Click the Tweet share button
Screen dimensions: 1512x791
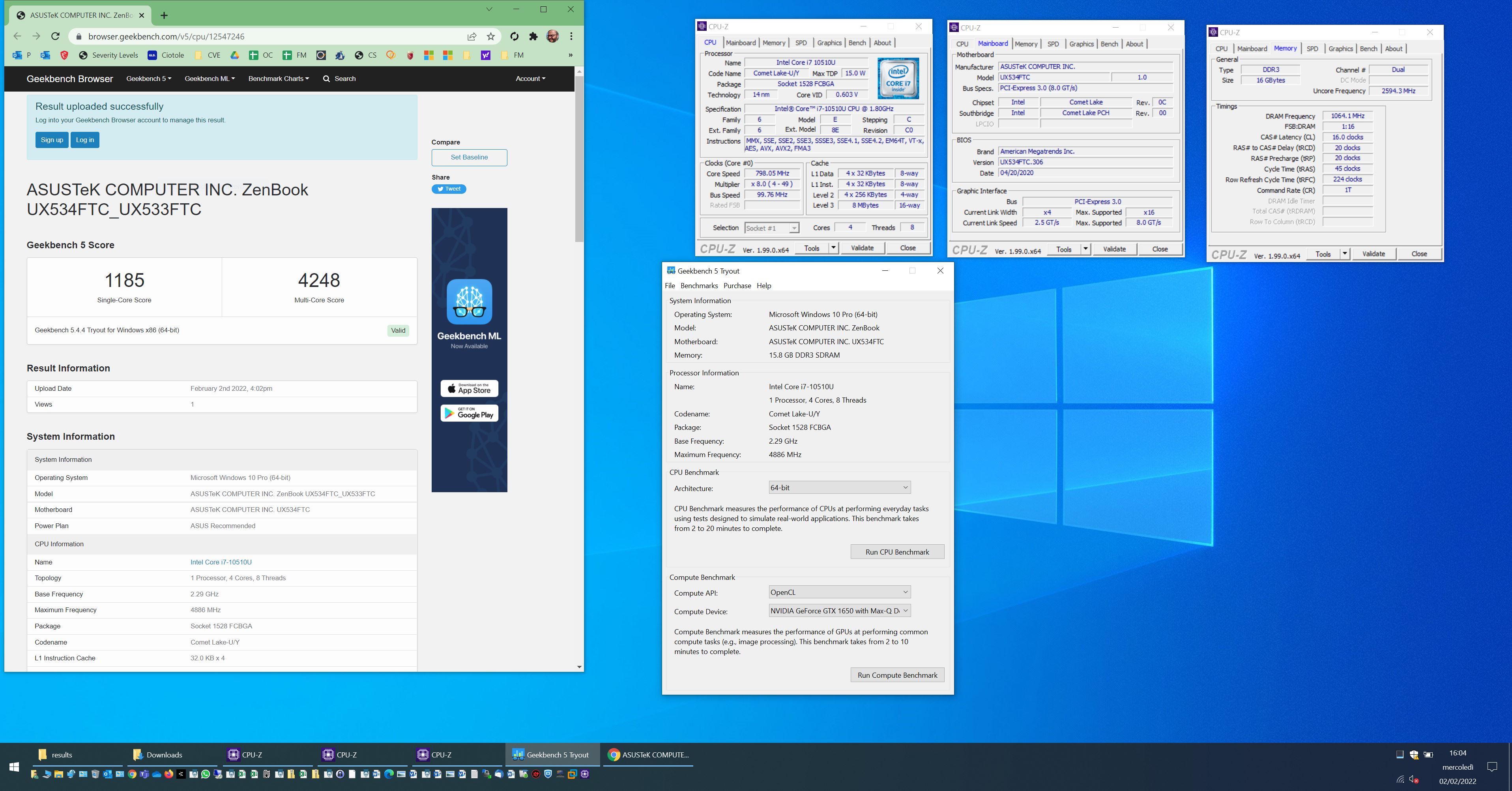[x=449, y=189]
